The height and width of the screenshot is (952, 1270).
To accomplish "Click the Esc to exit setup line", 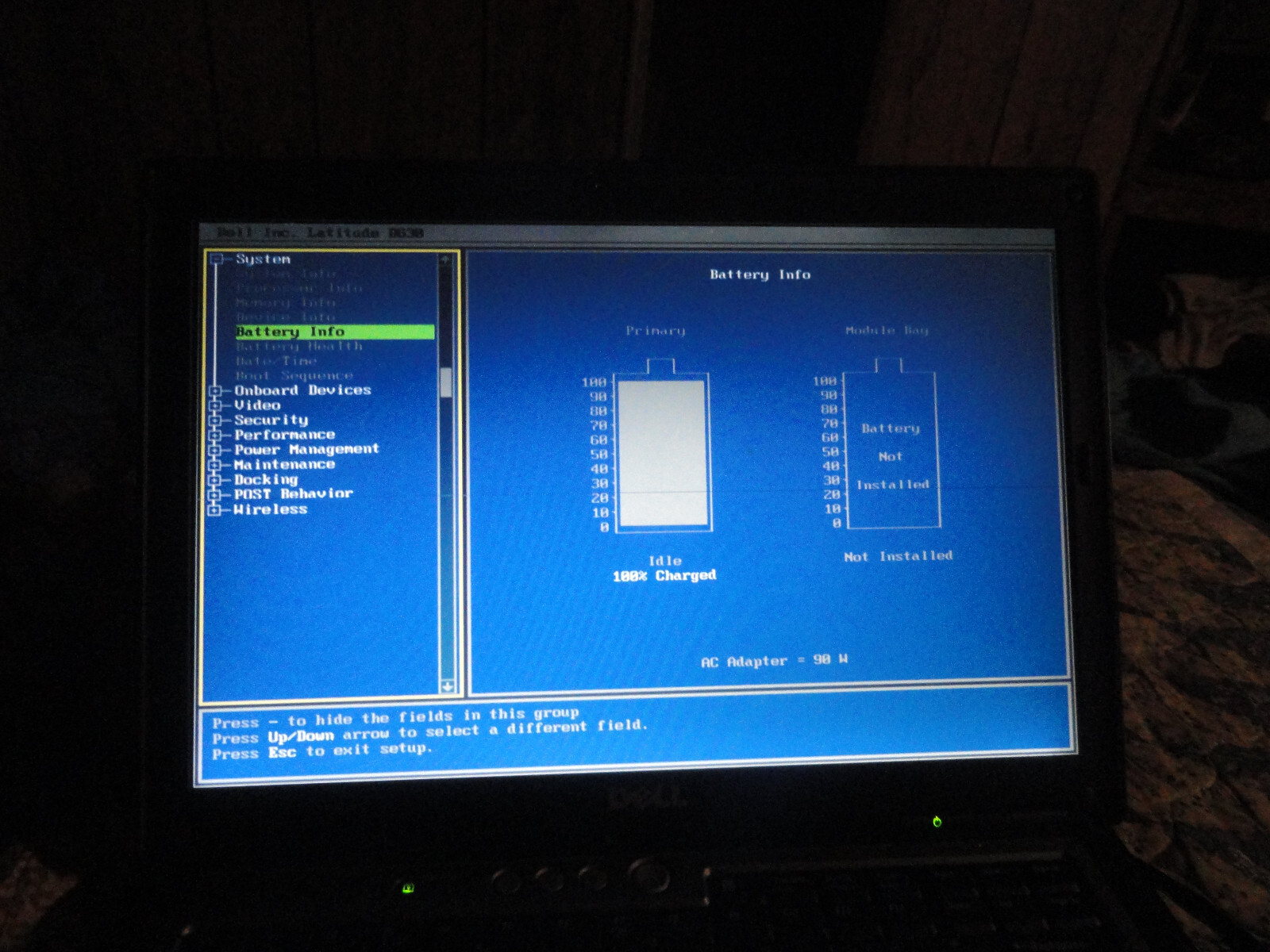I will tap(321, 751).
